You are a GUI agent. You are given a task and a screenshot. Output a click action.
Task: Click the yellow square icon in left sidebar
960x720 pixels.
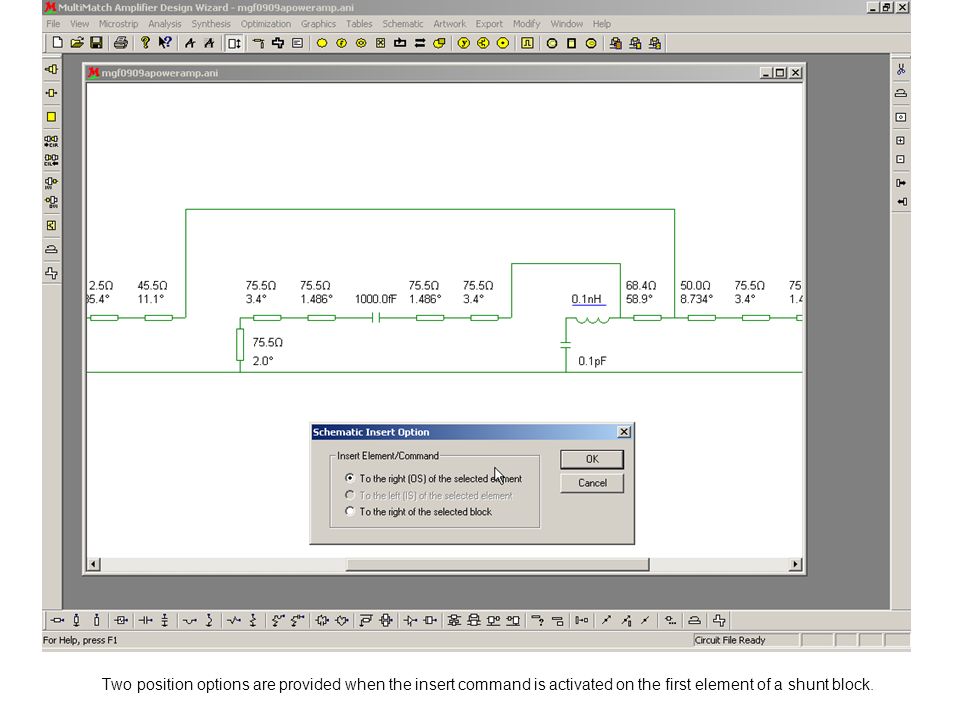coord(51,116)
